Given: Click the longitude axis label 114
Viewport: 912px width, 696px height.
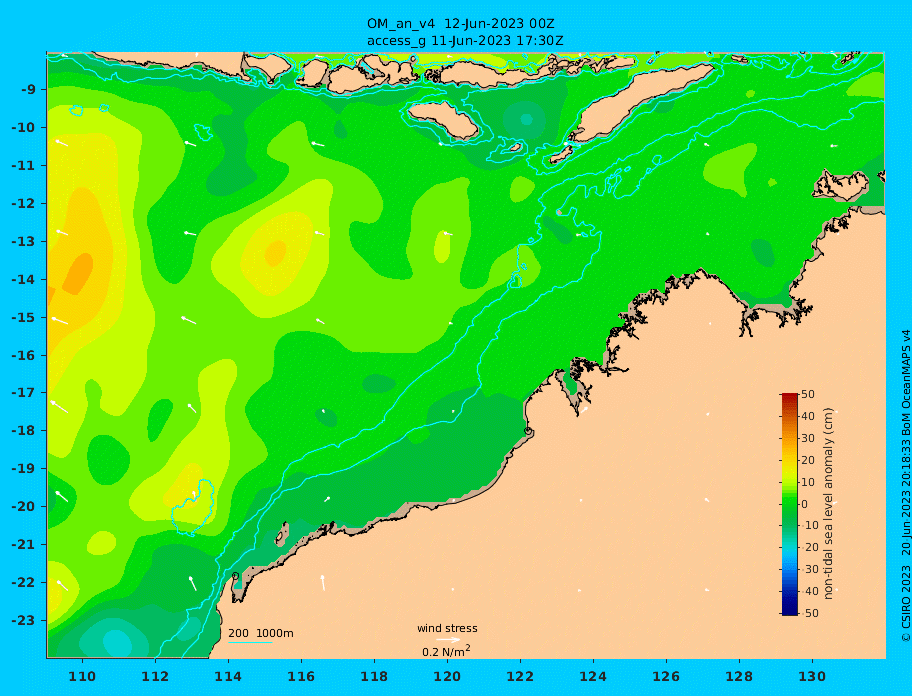Looking at the screenshot, I should [x=228, y=676].
